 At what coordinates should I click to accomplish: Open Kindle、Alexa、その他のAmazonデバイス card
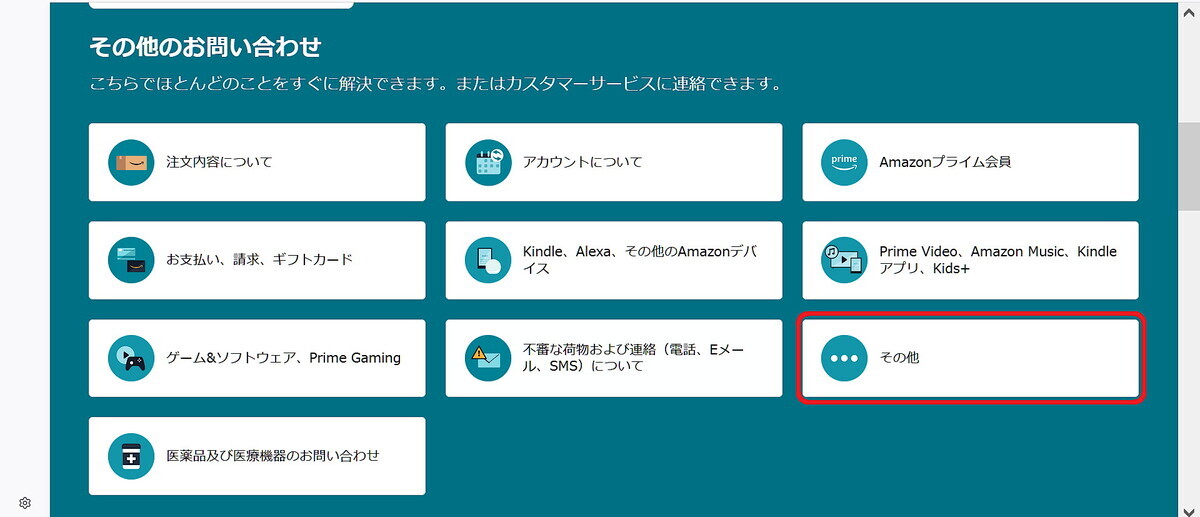pos(614,260)
